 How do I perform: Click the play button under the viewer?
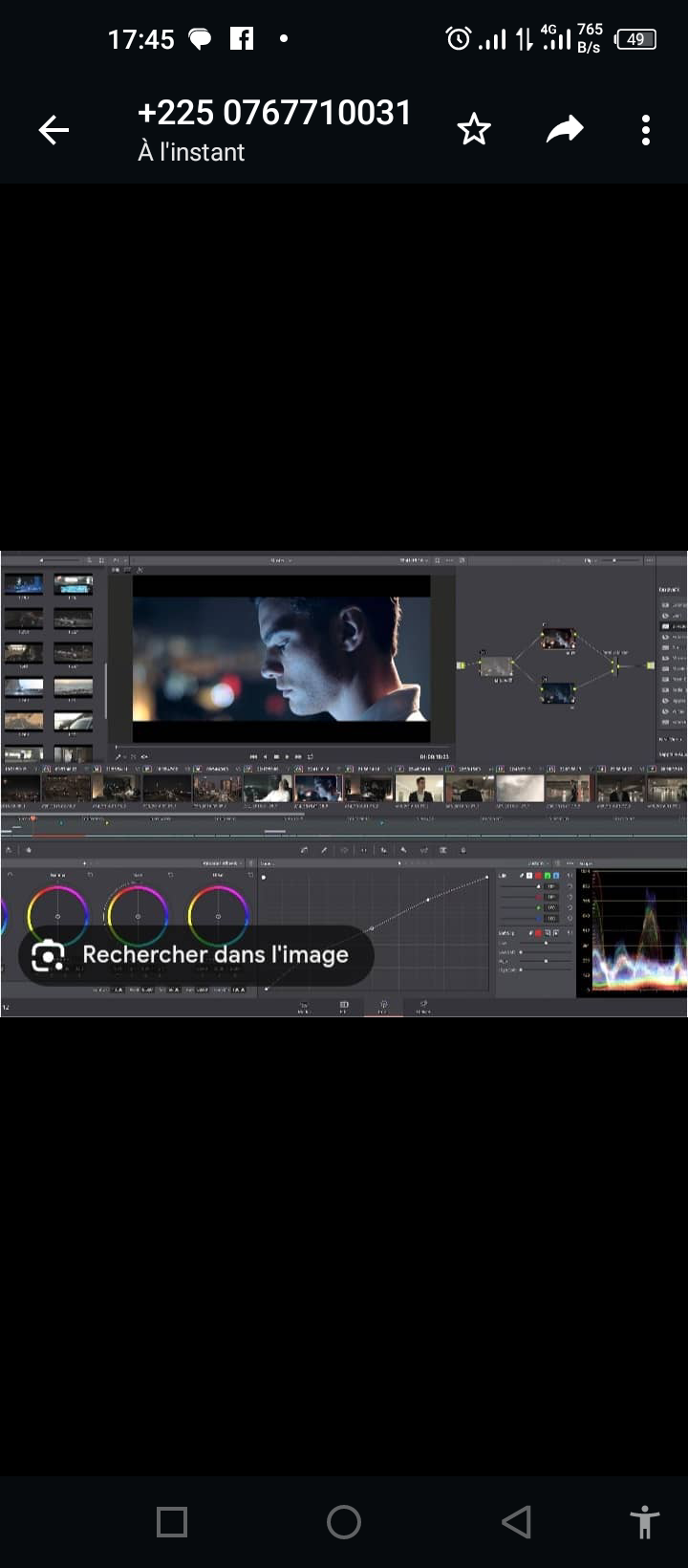[287, 756]
